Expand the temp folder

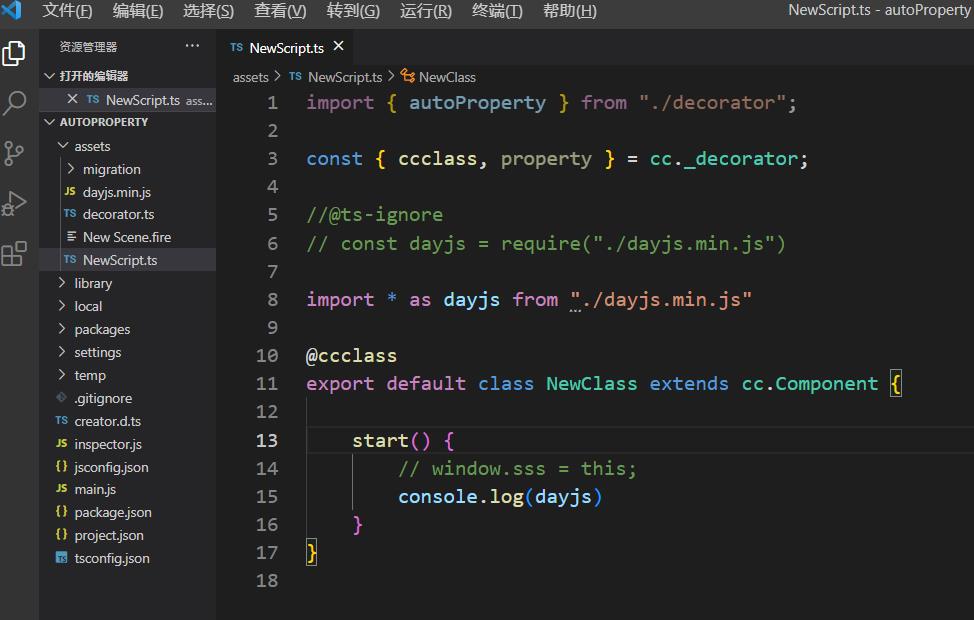click(61, 375)
